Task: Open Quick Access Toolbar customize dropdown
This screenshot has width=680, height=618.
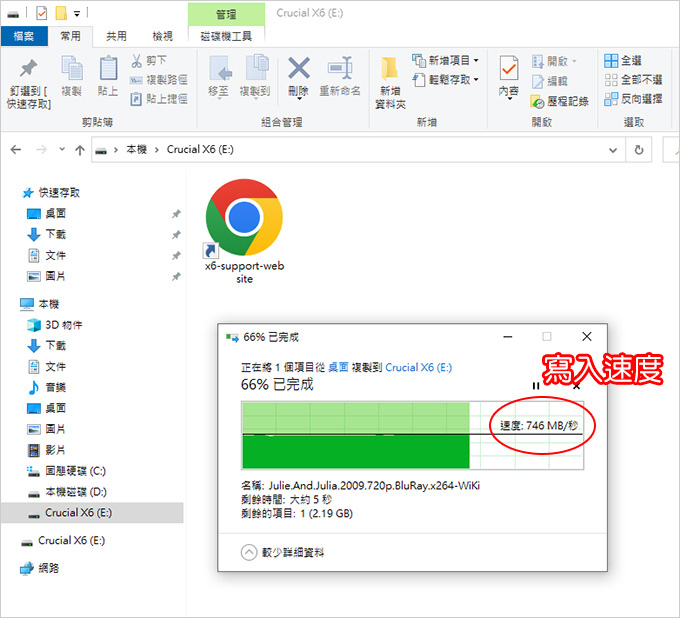Action: pyautogui.click(x=77, y=14)
